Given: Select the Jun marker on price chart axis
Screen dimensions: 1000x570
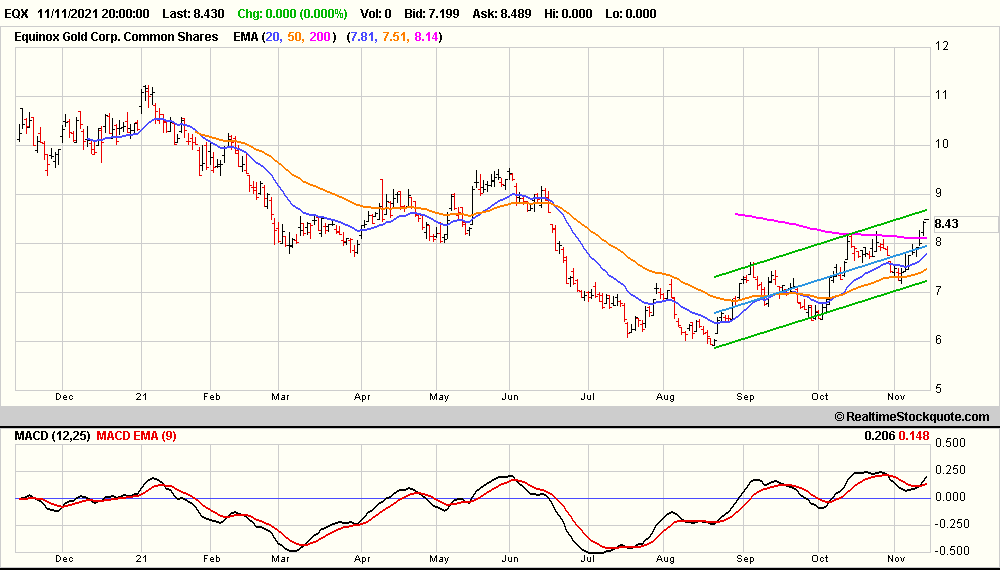Looking at the screenshot, I should [511, 396].
